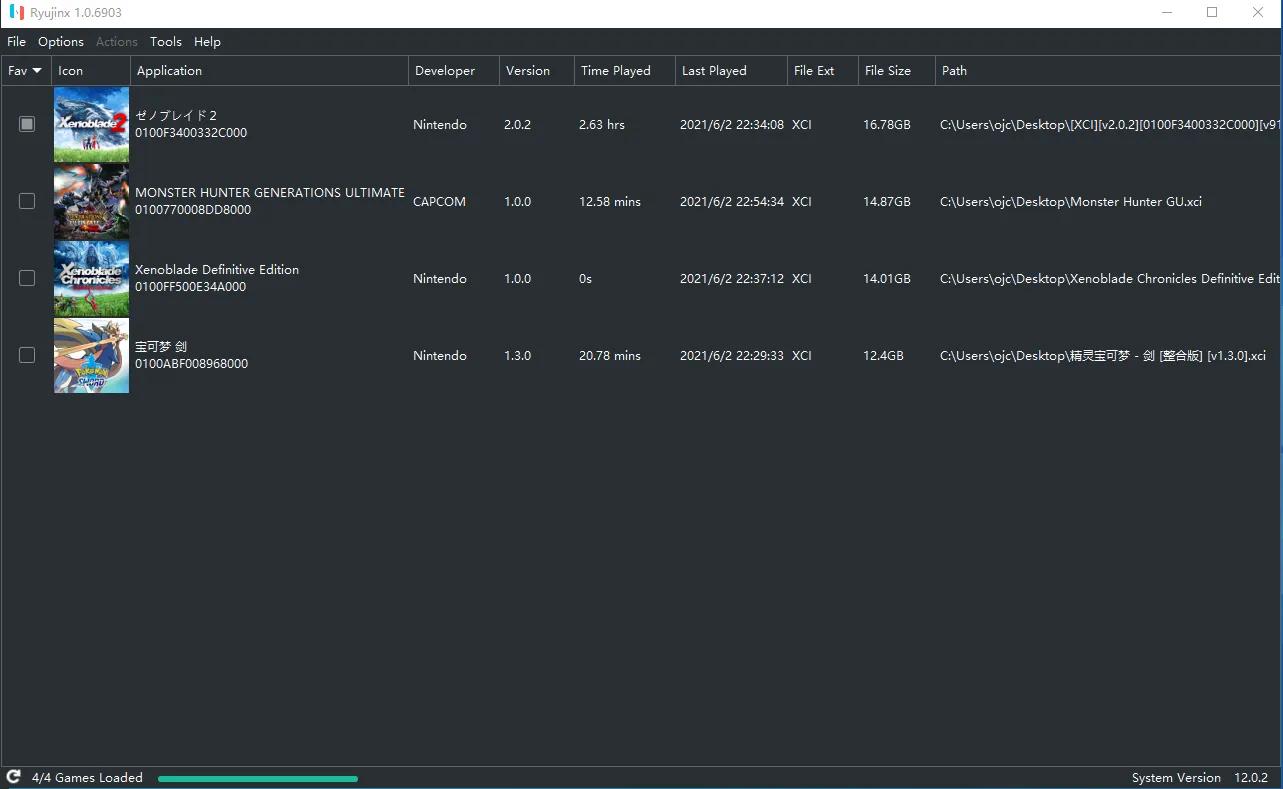Viewport: 1283px width, 789px height.
Task: Minimize the Ryujinx window
Action: tap(1167, 13)
